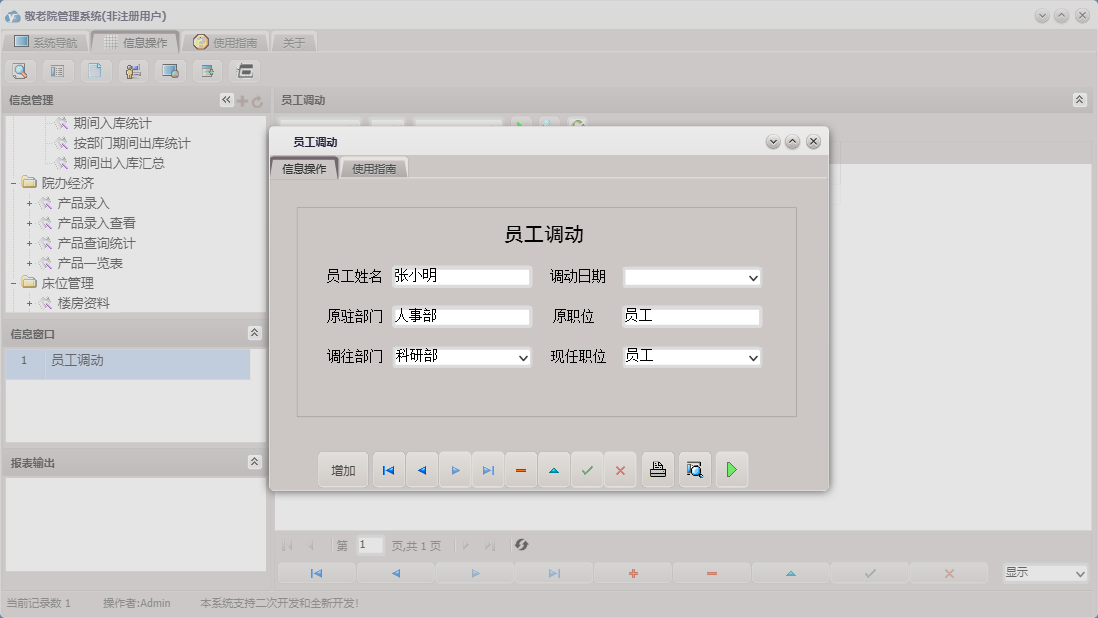Click the monitor-shaped toolbar icon

(x=168, y=71)
